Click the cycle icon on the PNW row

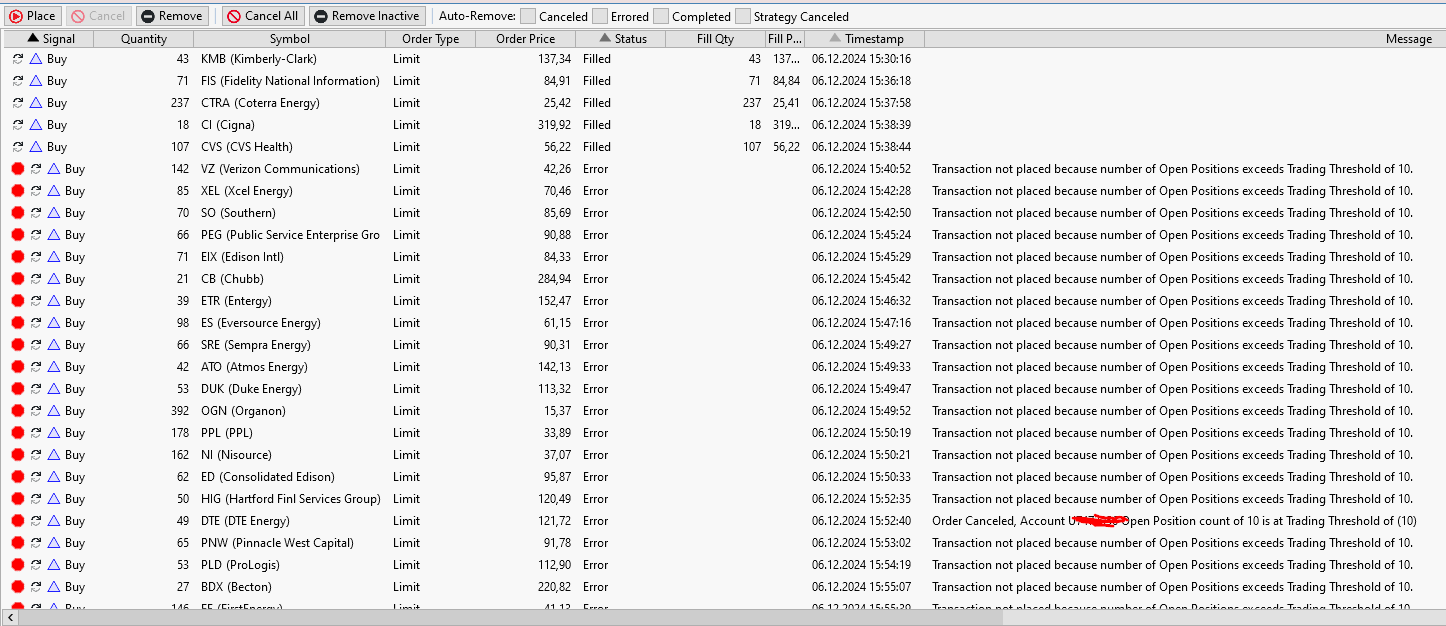click(x=36, y=543)
